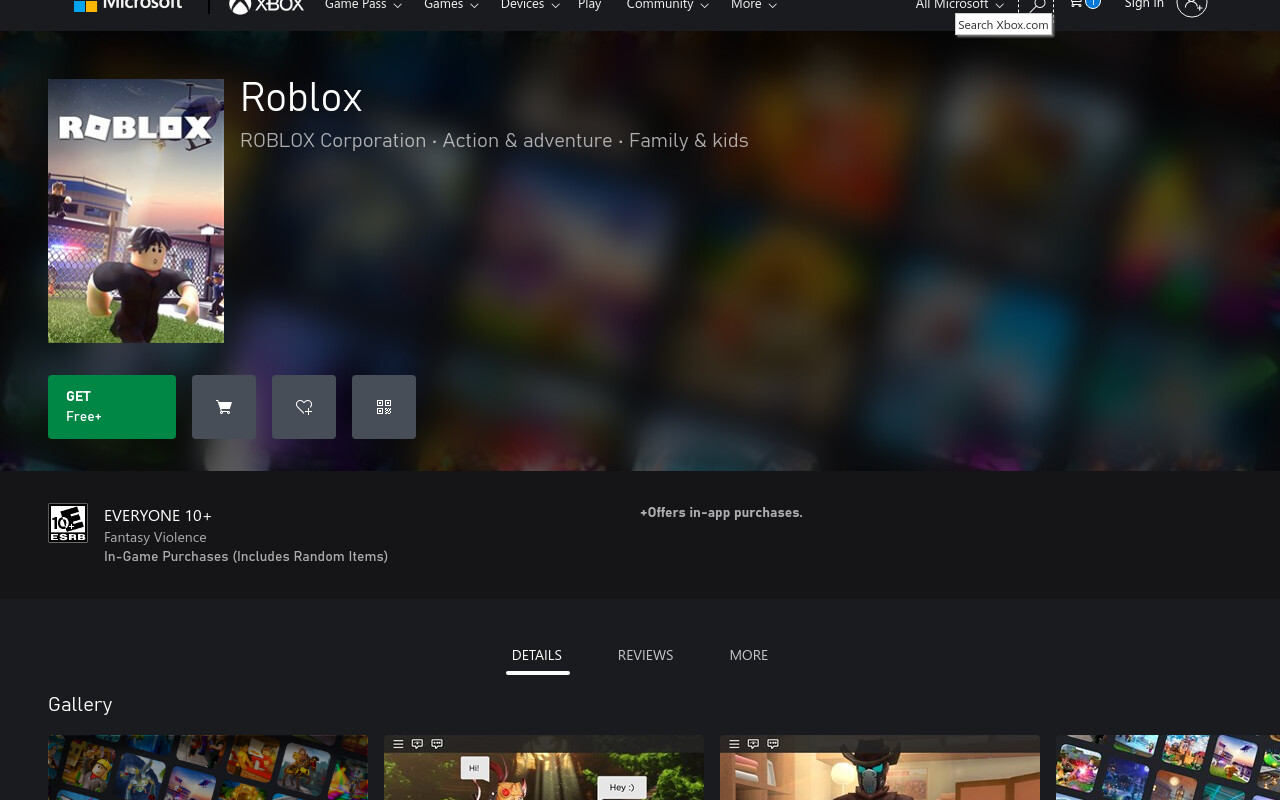Expand the Devices menu
Image resolution: width=1280 pixels, height=800 pixels.
(530, 5)
